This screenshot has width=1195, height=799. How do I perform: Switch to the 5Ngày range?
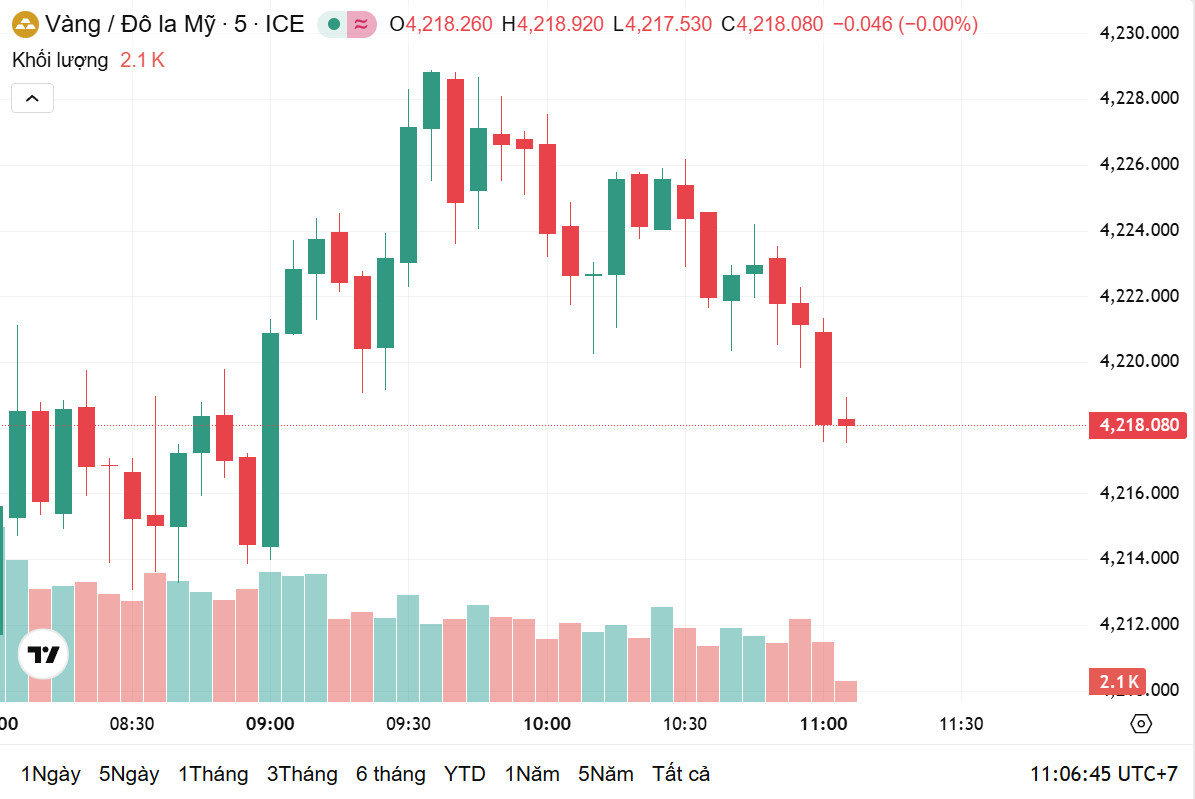[129, 774]
